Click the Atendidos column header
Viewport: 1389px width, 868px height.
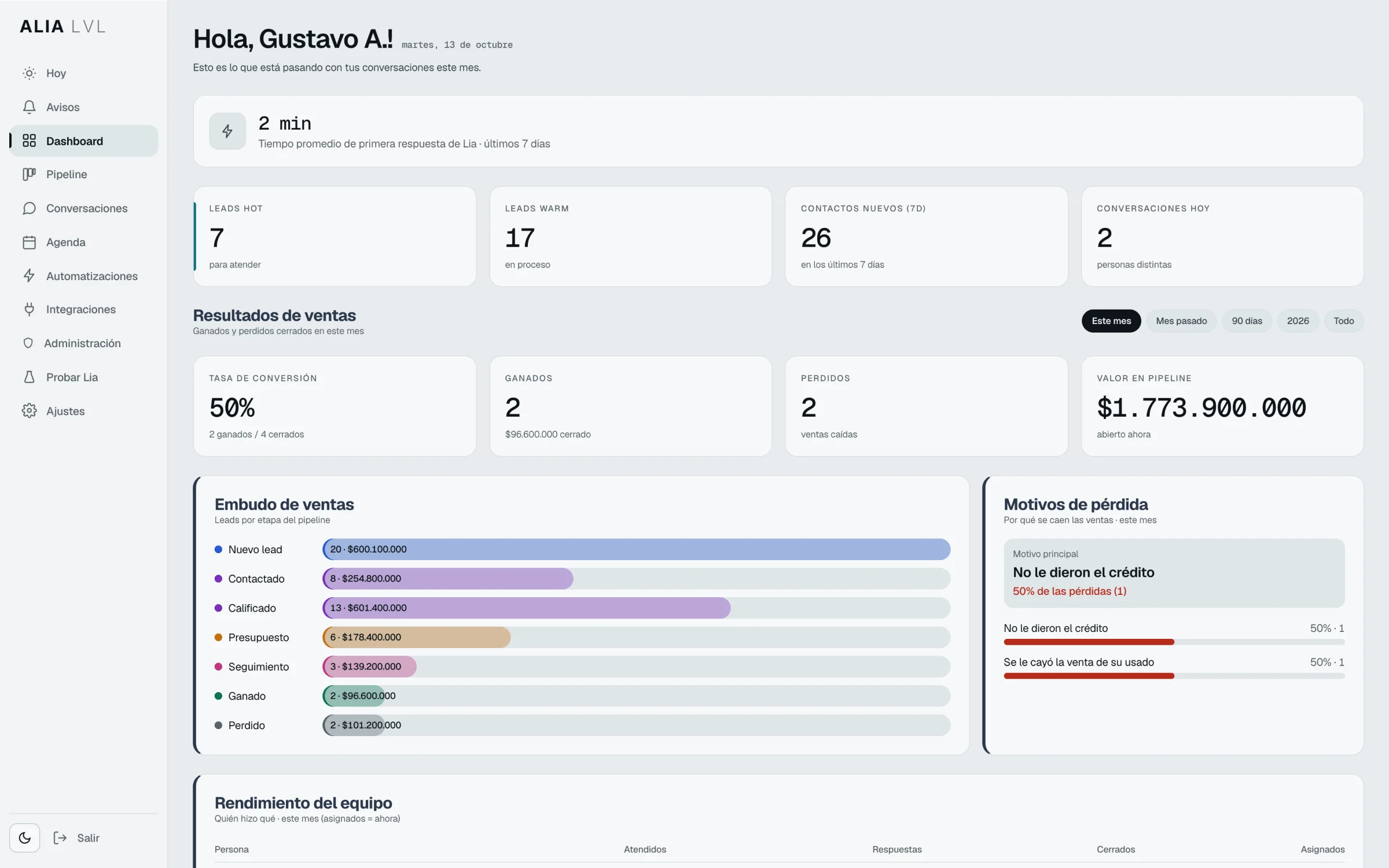(x=645, y=849)
